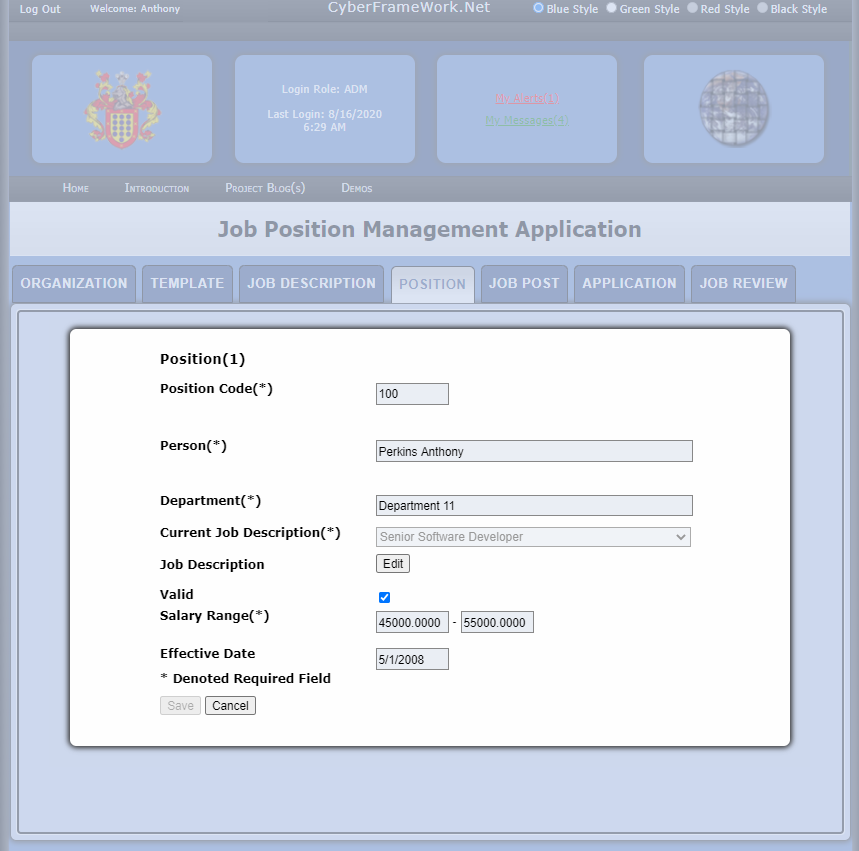Click the globe sphere image
Image resolution: width=859 pixels, height=851 pixels.
[734, 108]
